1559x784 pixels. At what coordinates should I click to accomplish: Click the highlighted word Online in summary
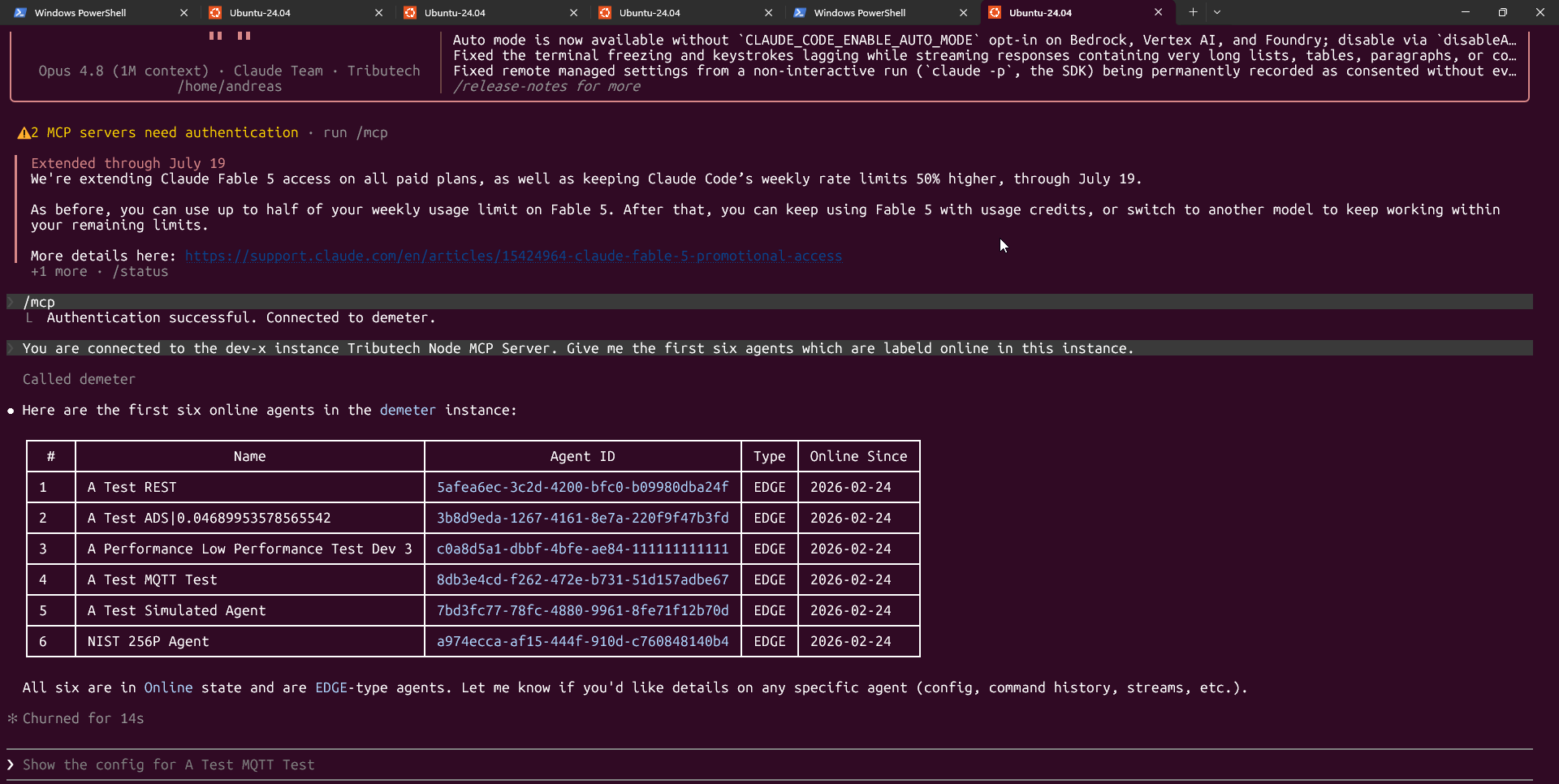point(168,687)
